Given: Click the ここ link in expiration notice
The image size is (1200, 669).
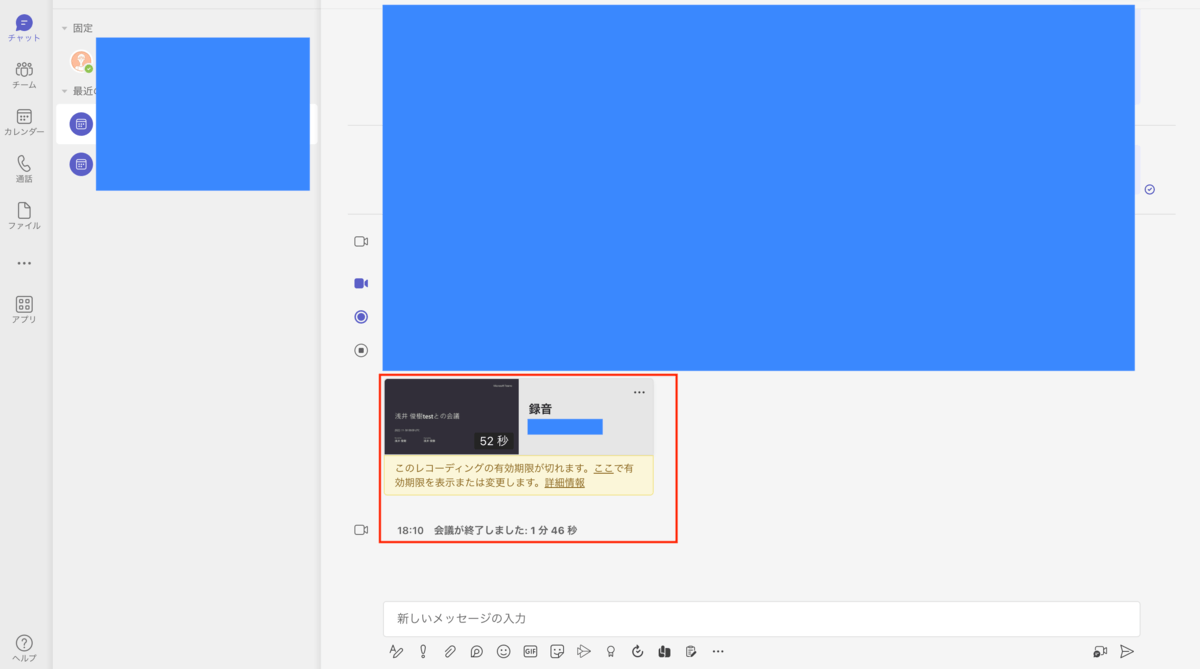Looking at the screenshot, I should pyautogui.click(x=603, y=468).
